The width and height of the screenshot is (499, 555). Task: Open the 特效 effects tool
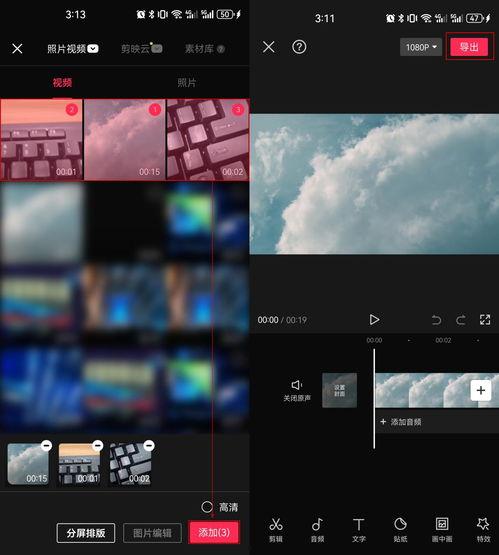[483, 530]
